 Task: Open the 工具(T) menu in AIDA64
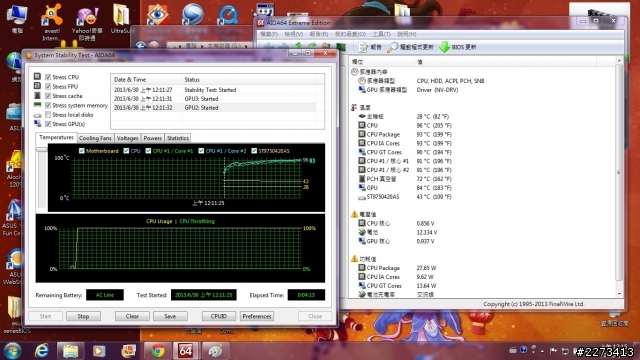[382, 34]
